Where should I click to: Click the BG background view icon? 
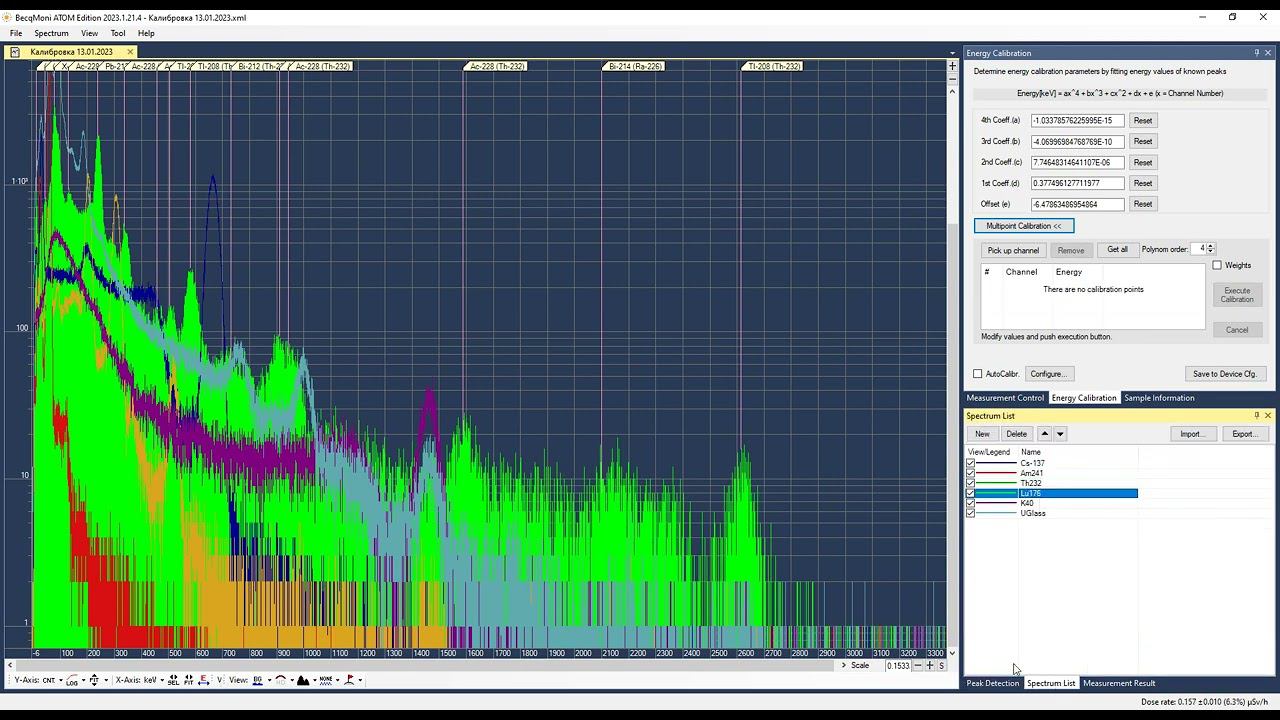click(x=258, y=680)
